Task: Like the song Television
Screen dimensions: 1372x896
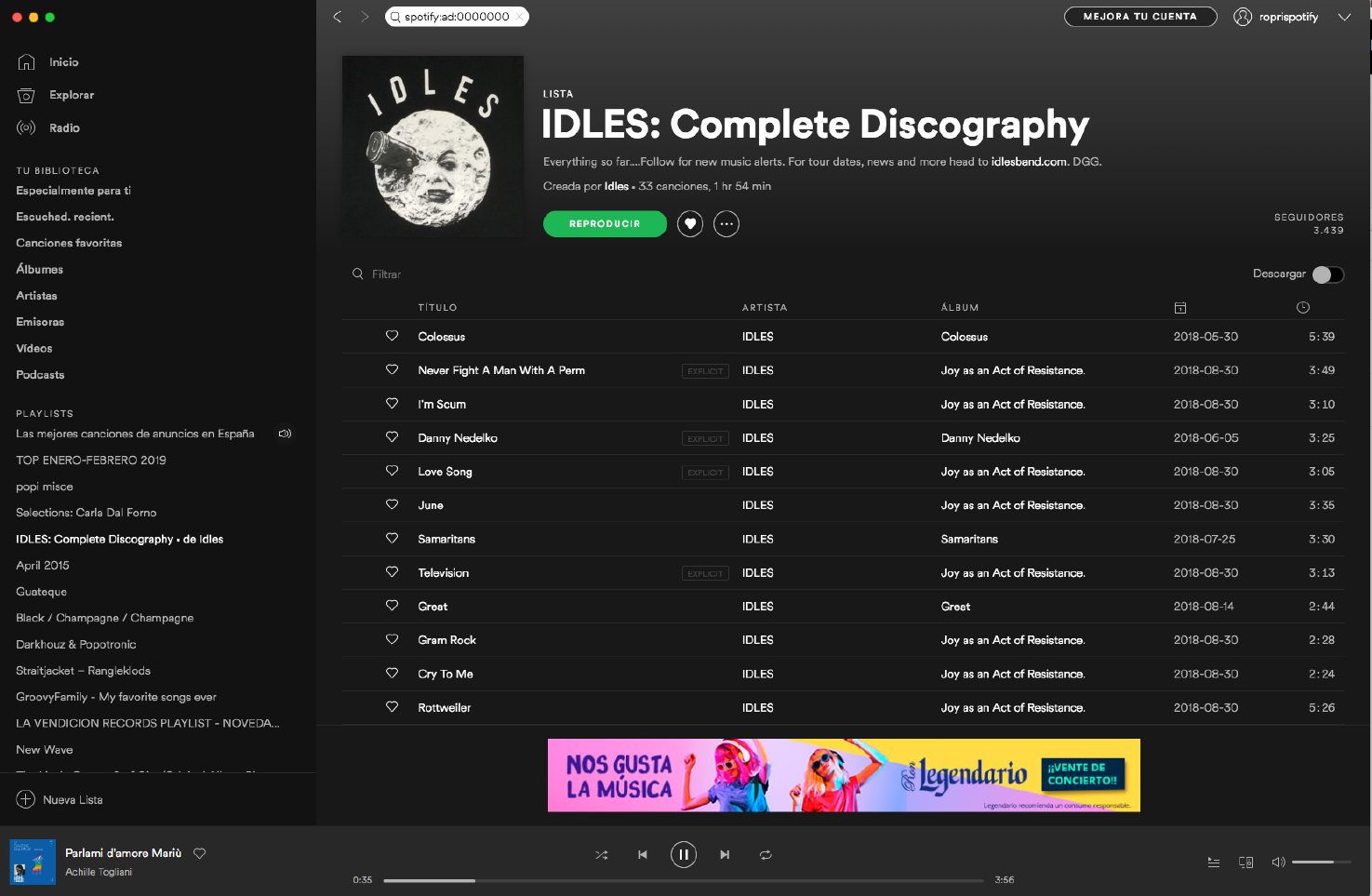Action: (392, 572)
